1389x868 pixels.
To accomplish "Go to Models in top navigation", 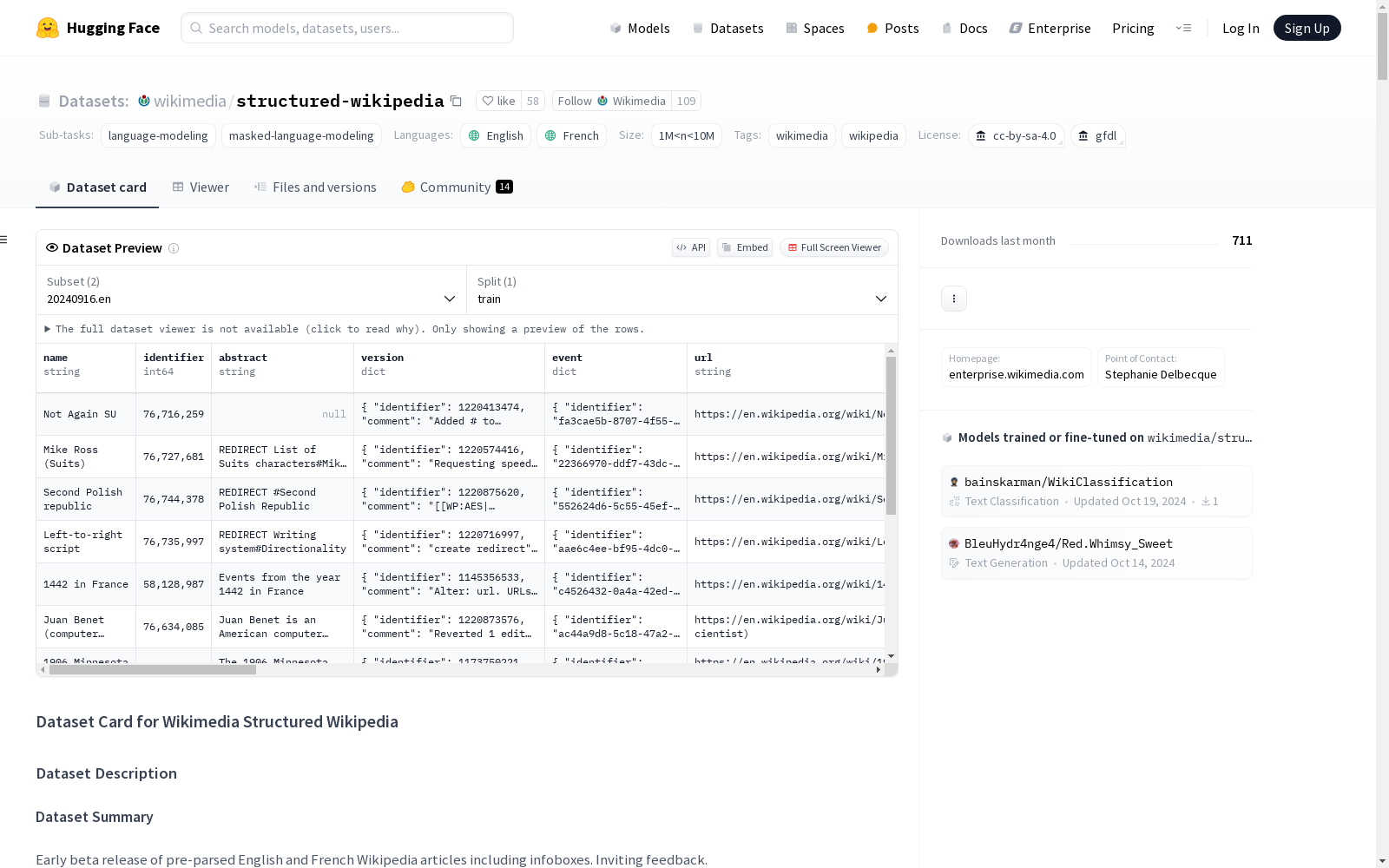I will (x=640, y=28).
